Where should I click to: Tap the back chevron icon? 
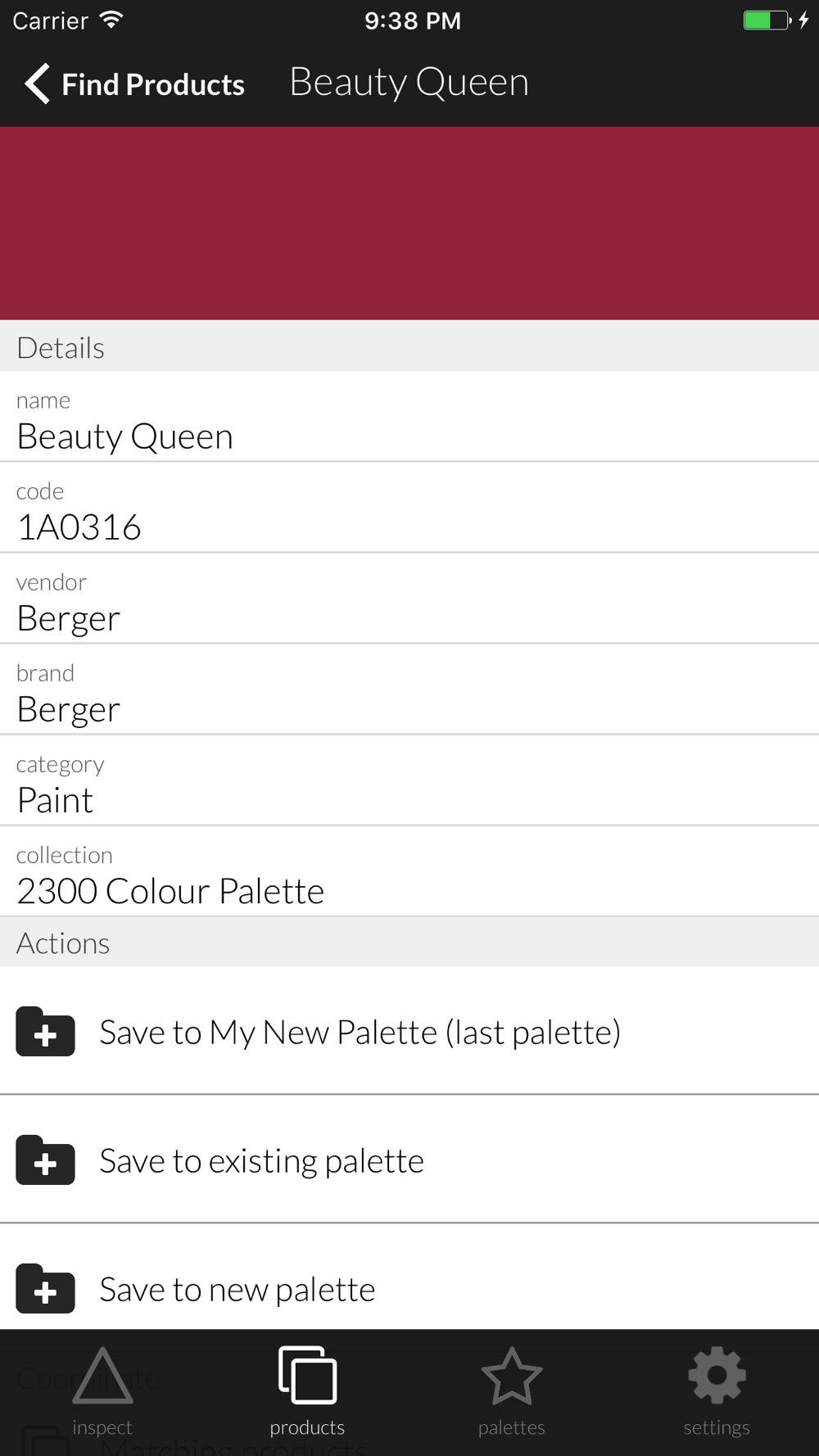[37, 84]
